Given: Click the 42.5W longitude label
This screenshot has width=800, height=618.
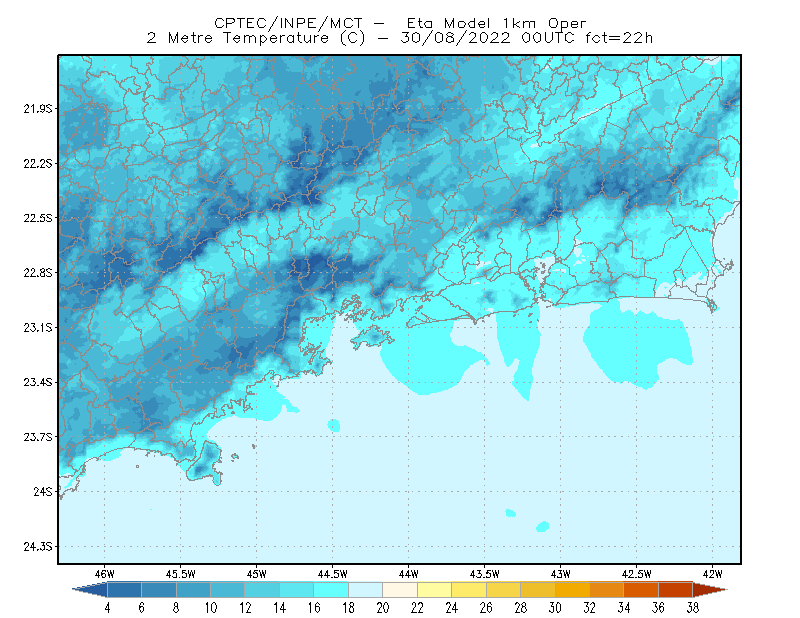Looking at the screenshot, I should tap(637, 574).
